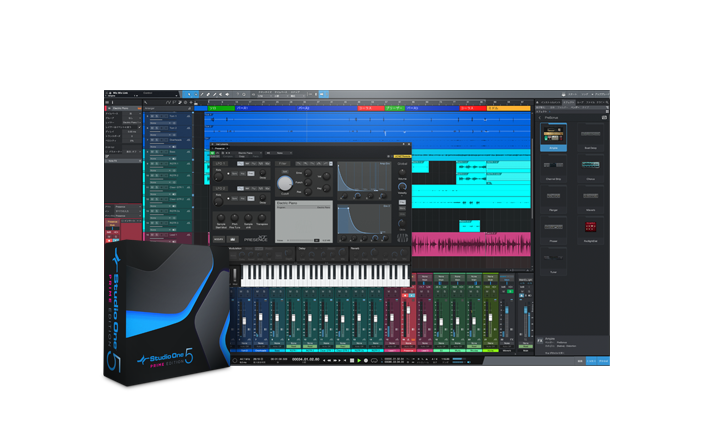Select the Mute tool in toolbar
Viewport: 705px width, 421px height.
(221, 94)
